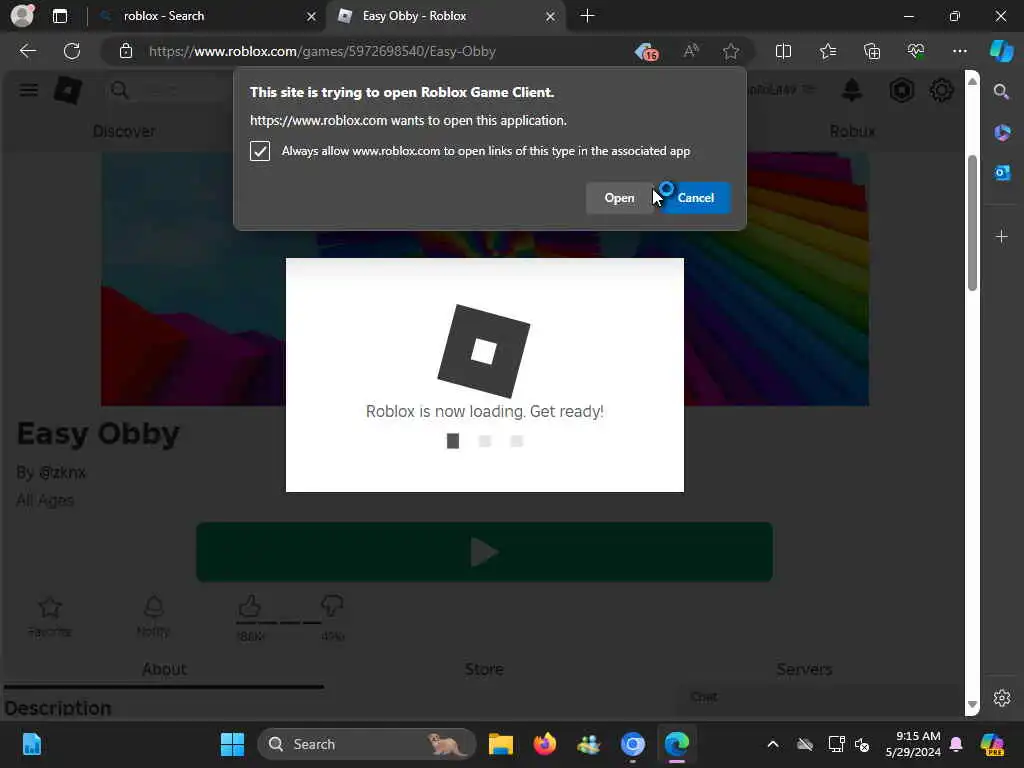The width and height of the screenshot is (1024, 768).
Task: Click the address bar URL
Action: 322,51
